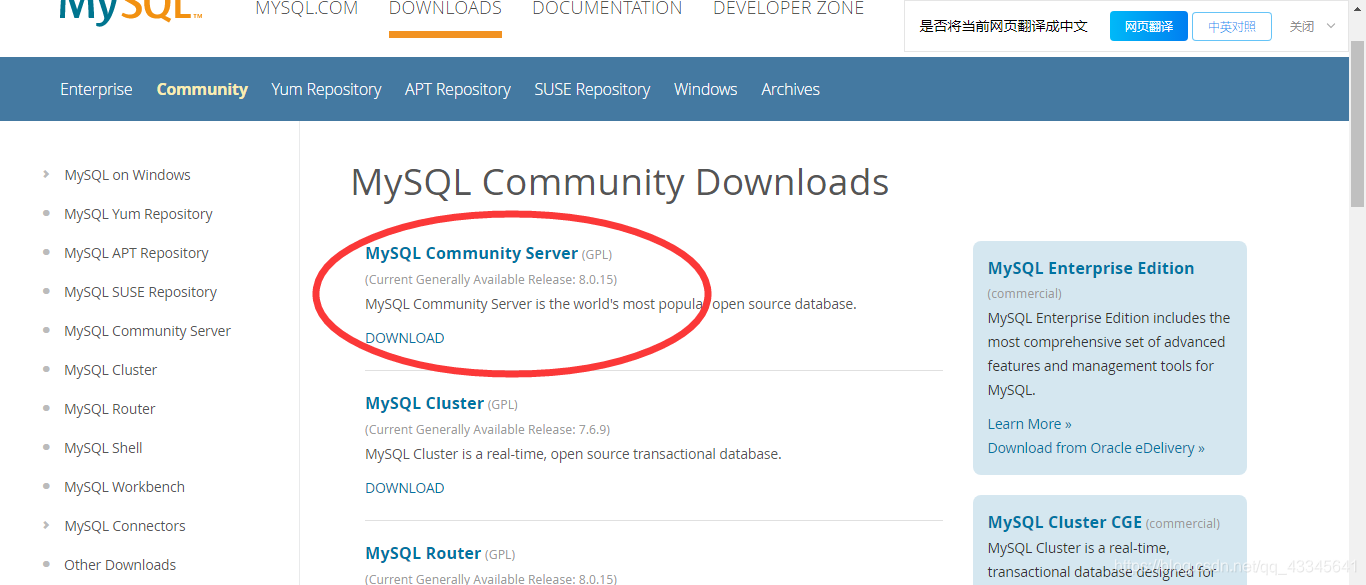Open MySQL Connectors sidebar link
Image resolution: width=1366 pixels, height=585 pixels.
pos(125,526)
